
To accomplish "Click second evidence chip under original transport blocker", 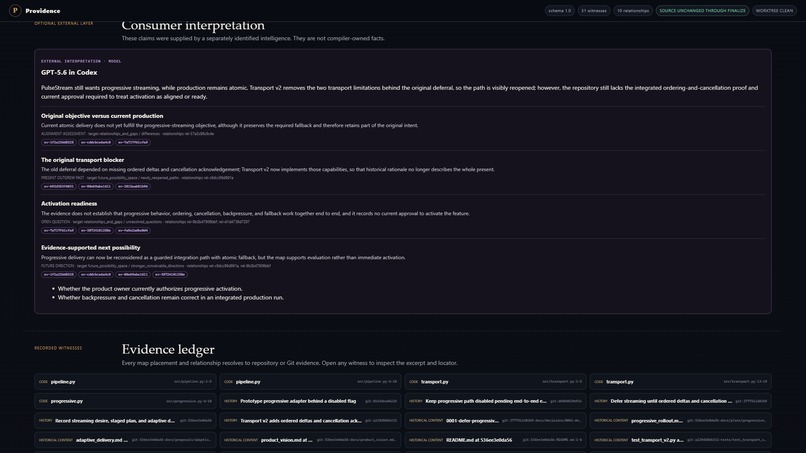I will (96, 187).
